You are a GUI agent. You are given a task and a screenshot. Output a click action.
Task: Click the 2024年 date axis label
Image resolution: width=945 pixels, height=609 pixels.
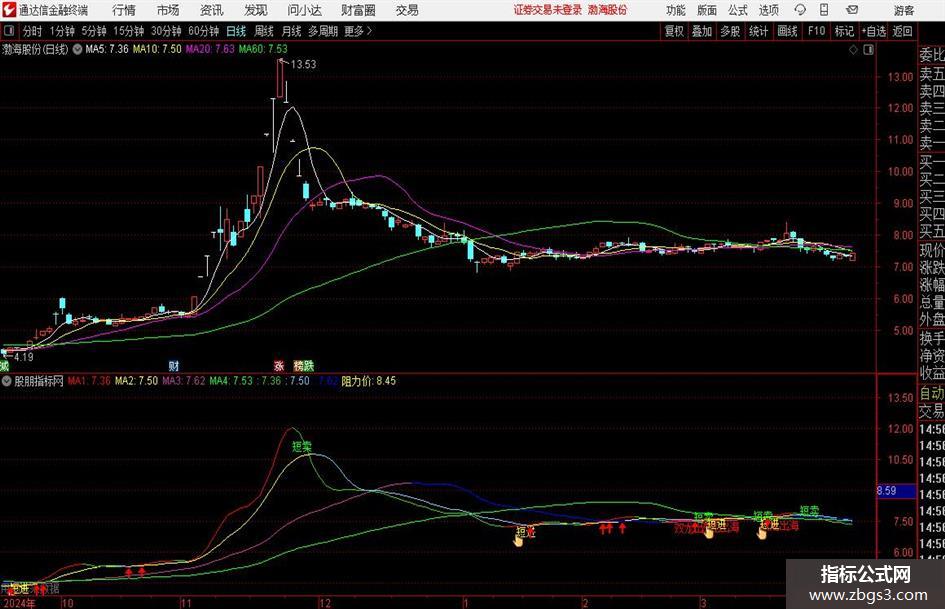point(19,603)
